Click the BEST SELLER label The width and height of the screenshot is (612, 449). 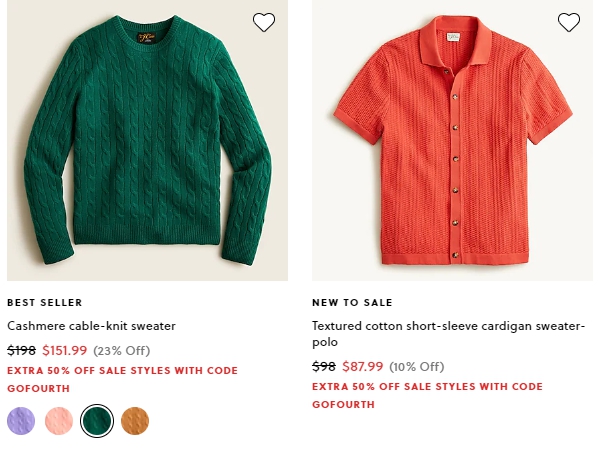(x=45, y=303)
